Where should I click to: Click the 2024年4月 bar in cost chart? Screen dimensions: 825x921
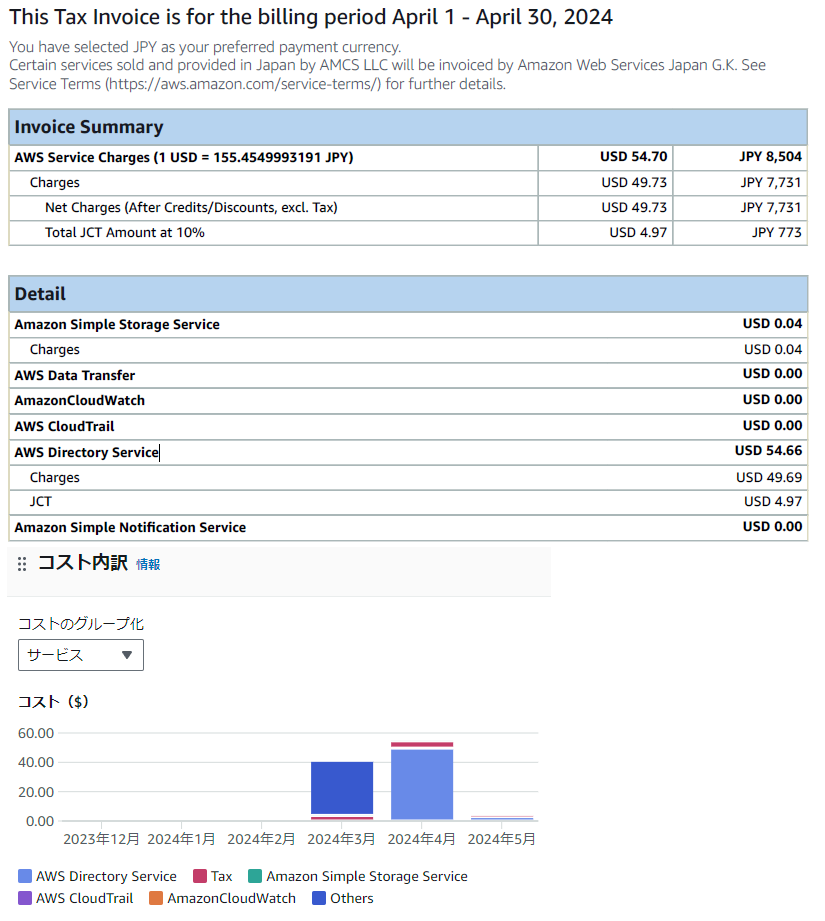tap(422, 785)
